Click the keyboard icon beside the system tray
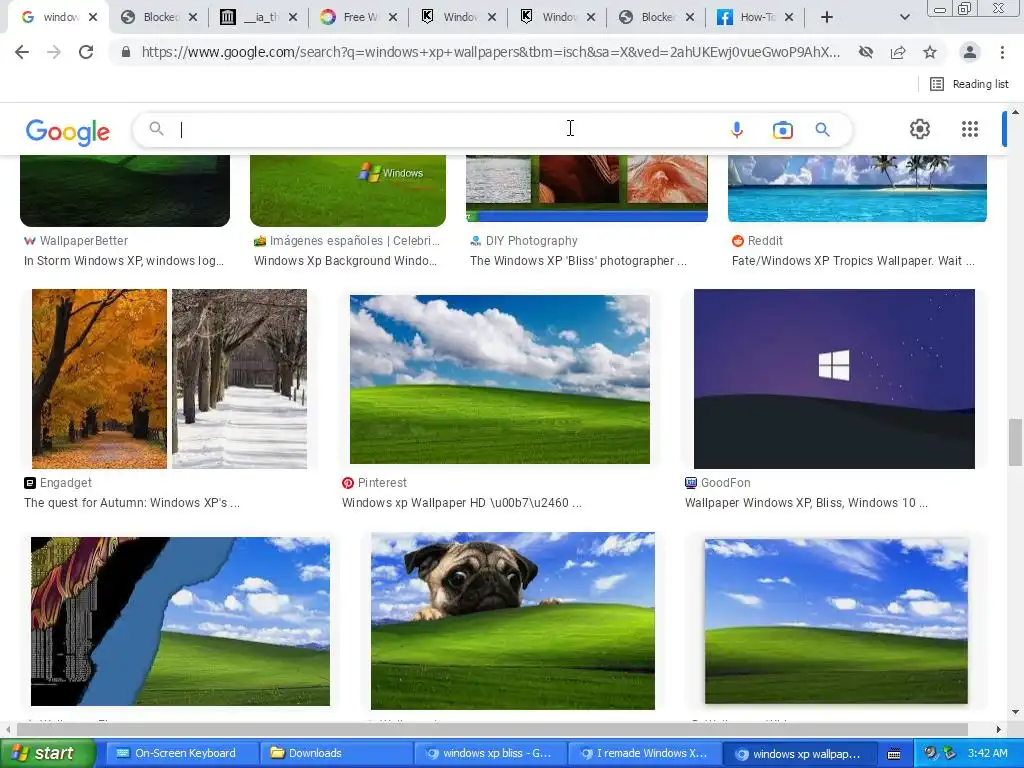The width and height of the screenshot is (1024, 768). (894, 754)
